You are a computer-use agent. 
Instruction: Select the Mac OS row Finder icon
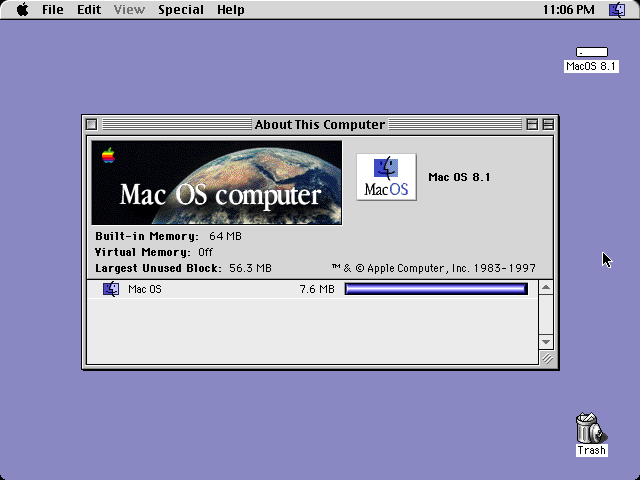click(x=111, y=289)
